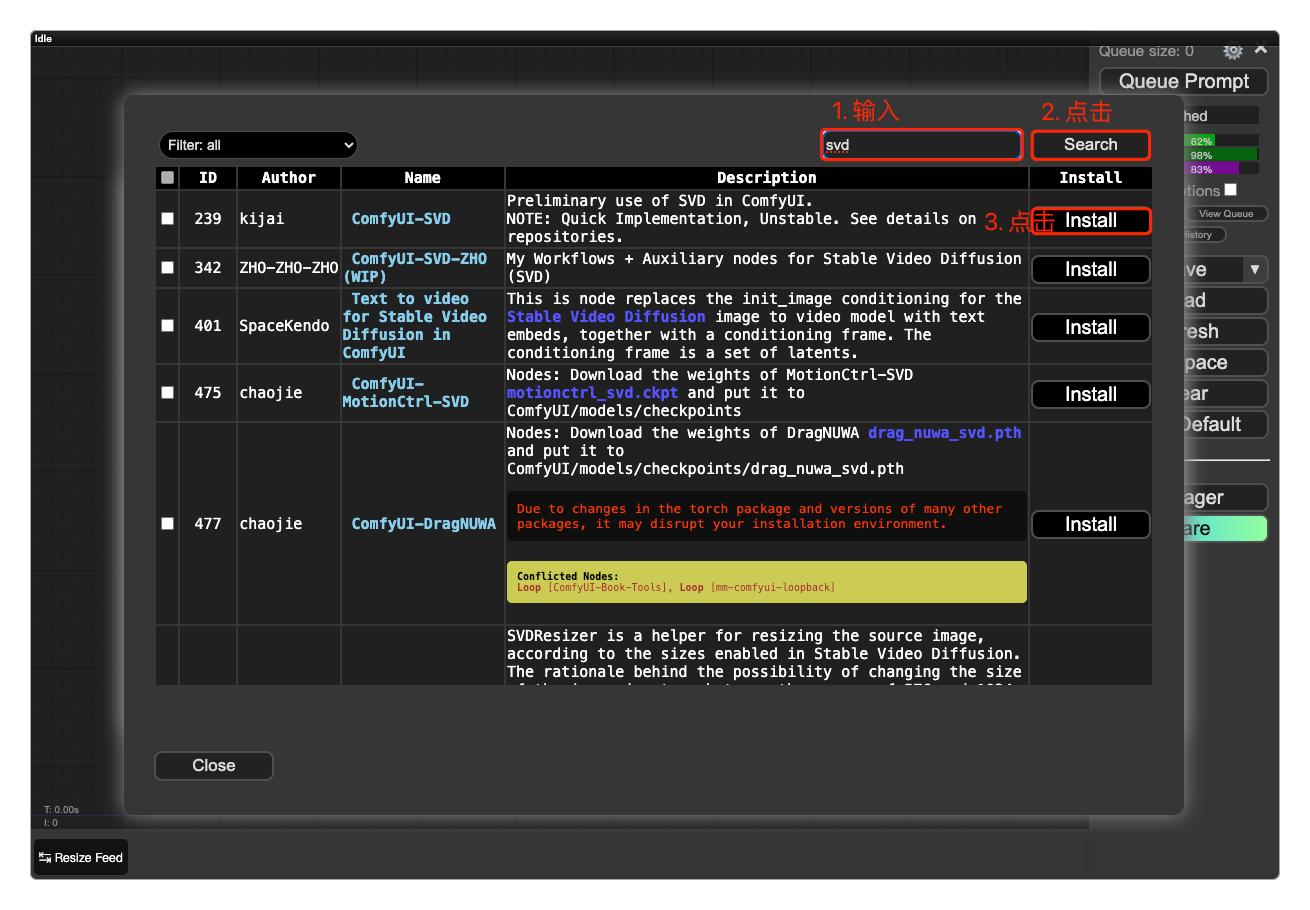Click the Install column header
The image size is (1310, 910).
(1090, 178)
